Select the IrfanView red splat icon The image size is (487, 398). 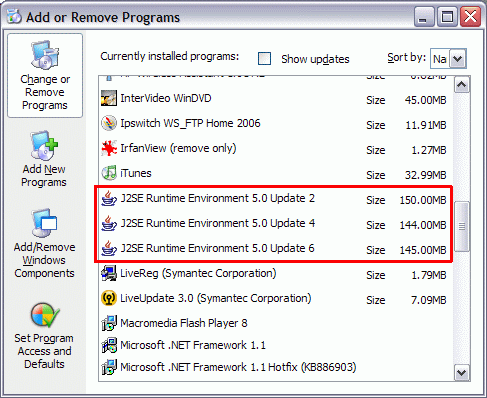(x=109, y=148)
